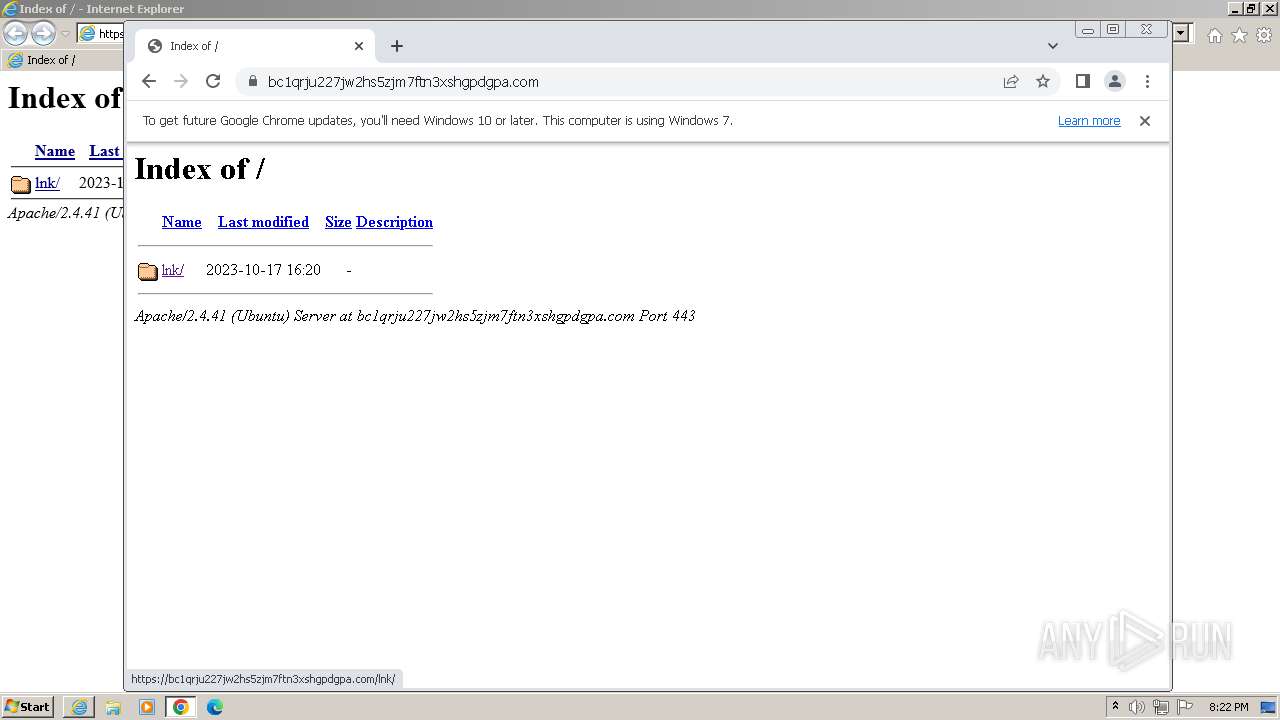The image size is (1280, 720).
Task: Switch to Chrome from taskbar
Action: click(181, 707)
